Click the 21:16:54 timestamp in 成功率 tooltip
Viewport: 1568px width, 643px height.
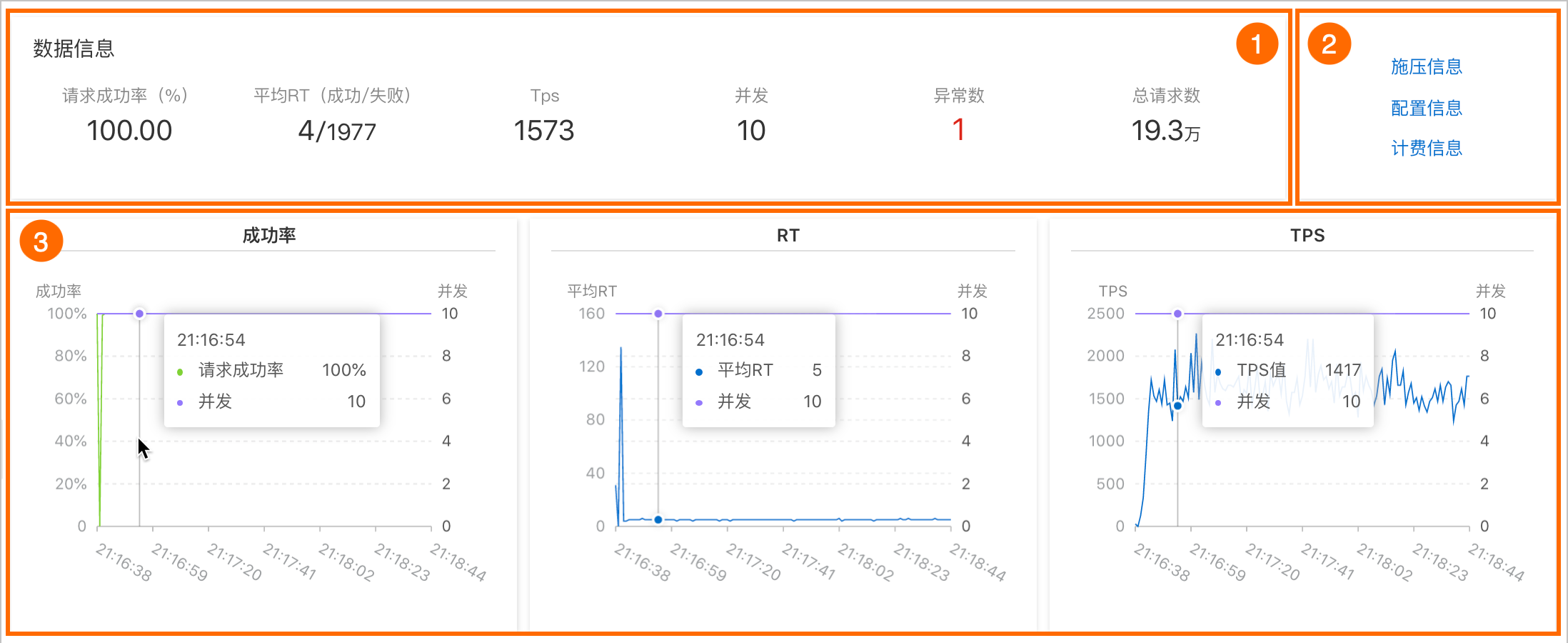coord(211,339)
